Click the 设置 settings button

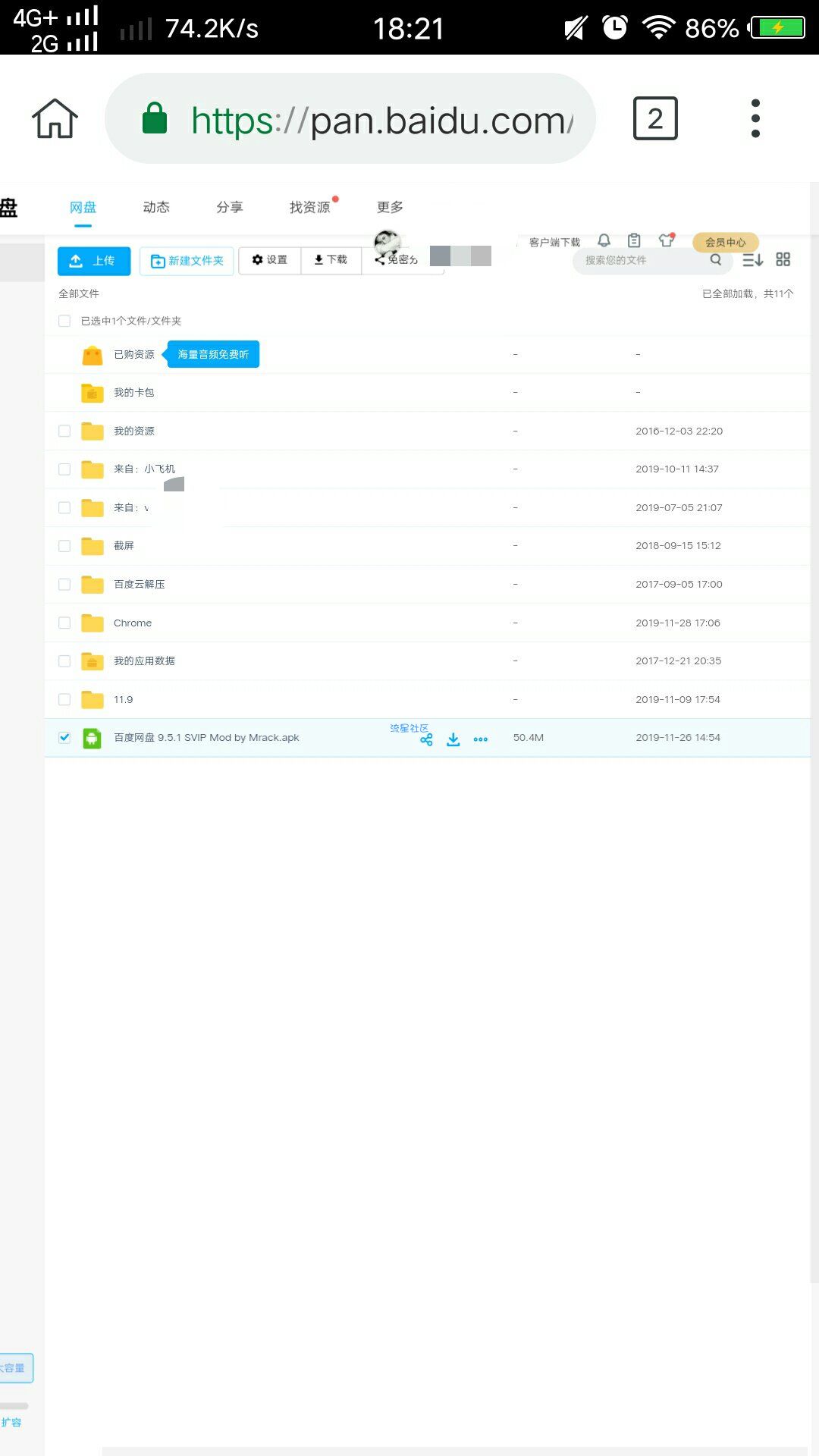(270, 260)
